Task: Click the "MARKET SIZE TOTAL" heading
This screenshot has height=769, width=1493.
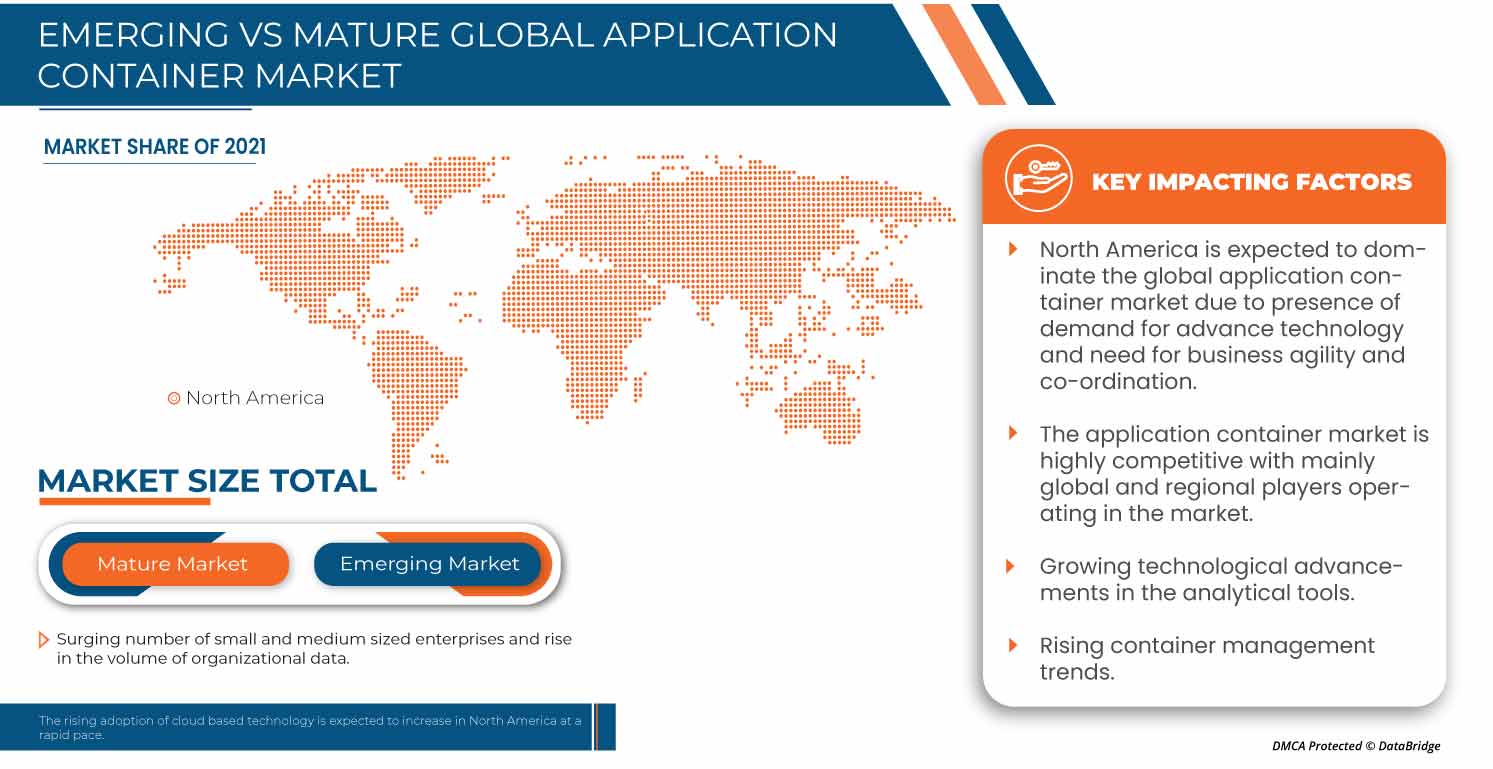Action: click(x=207, y=481)
